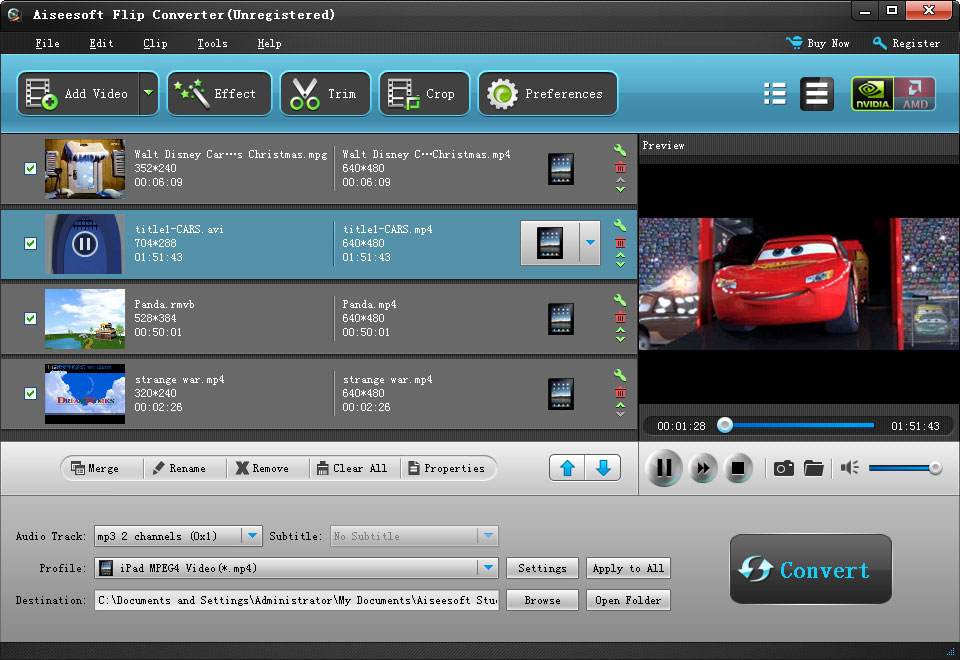Open the output format dropdown for title1-CARS
This screenshot has width=960, height=660.
point(589,243)
